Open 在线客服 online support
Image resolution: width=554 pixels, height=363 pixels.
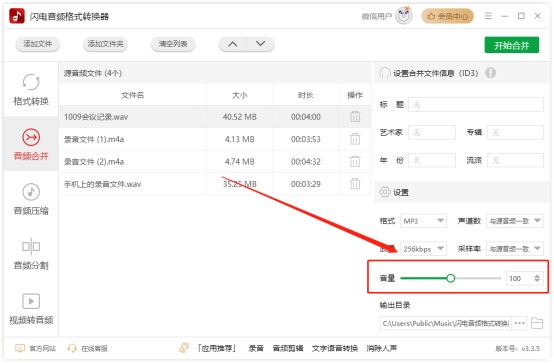[x=88, y=349]
